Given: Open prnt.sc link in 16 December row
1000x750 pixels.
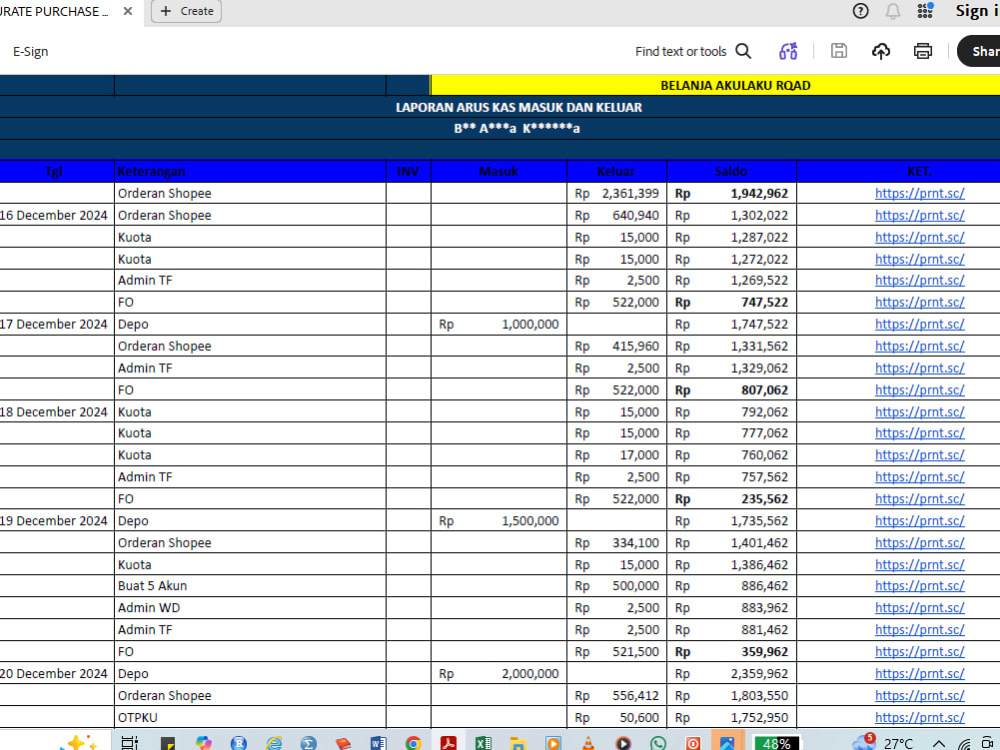Looking at the screenshot, I should click(x=919, y=216).
